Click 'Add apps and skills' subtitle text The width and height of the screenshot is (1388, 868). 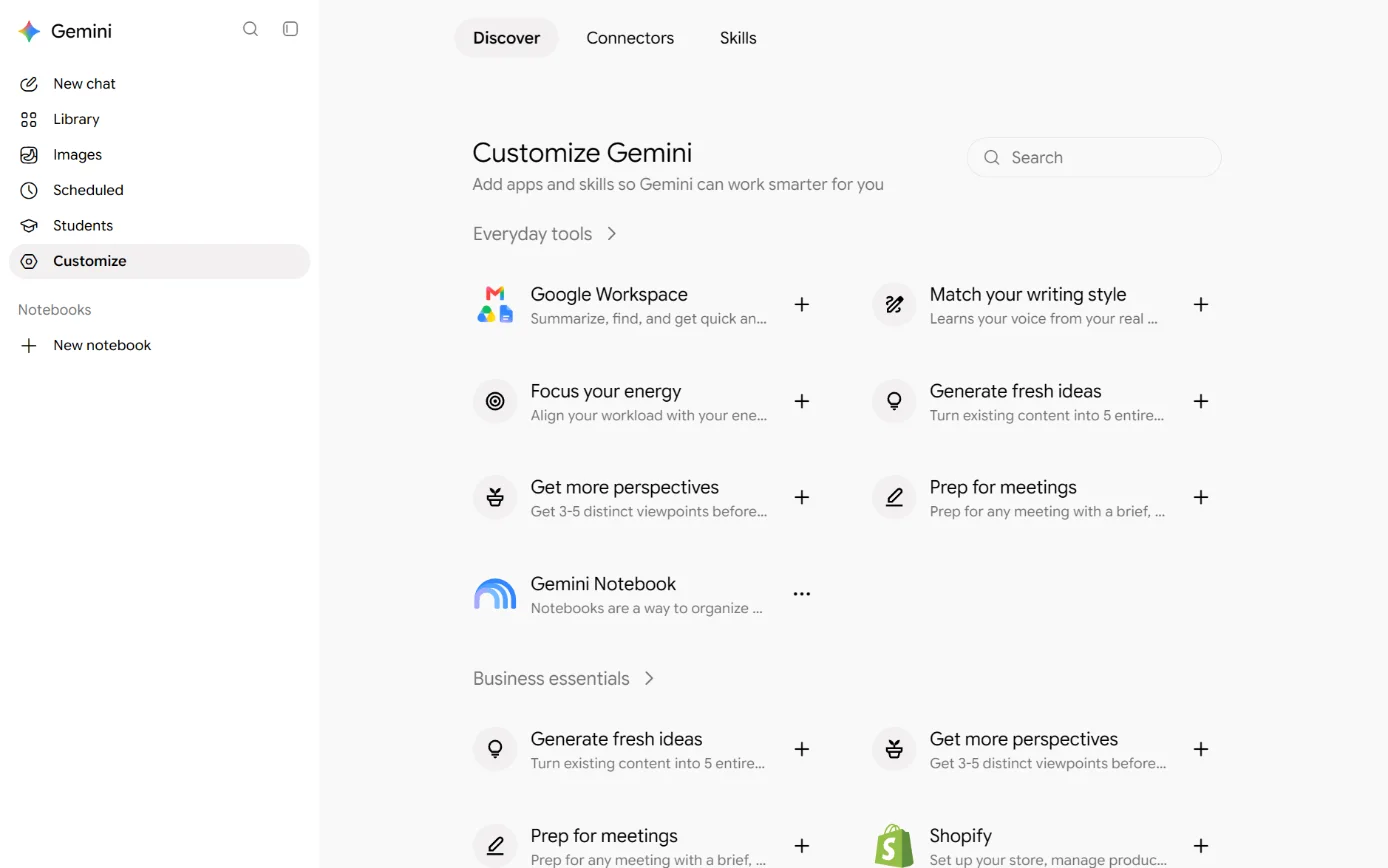tap(678, 184)
